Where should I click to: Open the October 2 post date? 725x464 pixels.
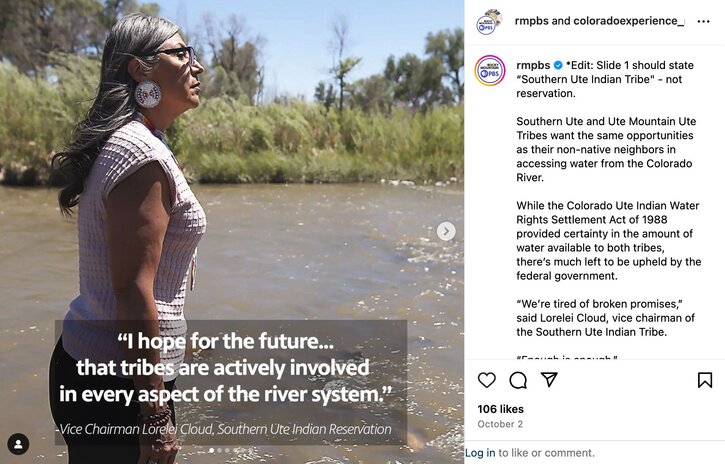tap(500, 424)
